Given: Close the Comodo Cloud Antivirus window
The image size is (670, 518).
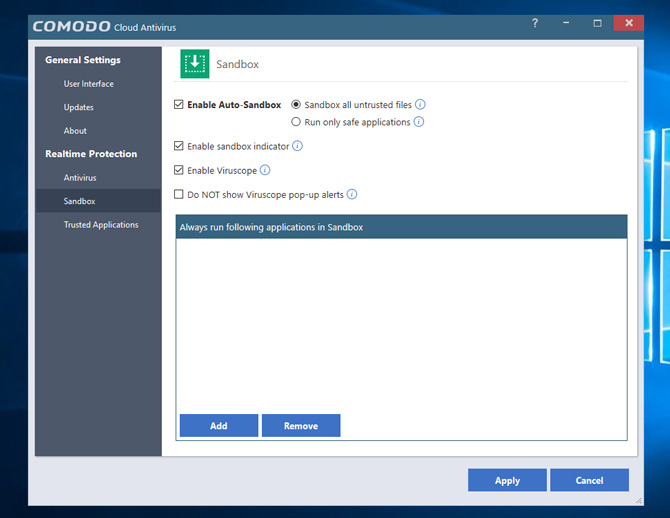Looking at the screenshot, I should pyautogui.click(x=629, y=23).
